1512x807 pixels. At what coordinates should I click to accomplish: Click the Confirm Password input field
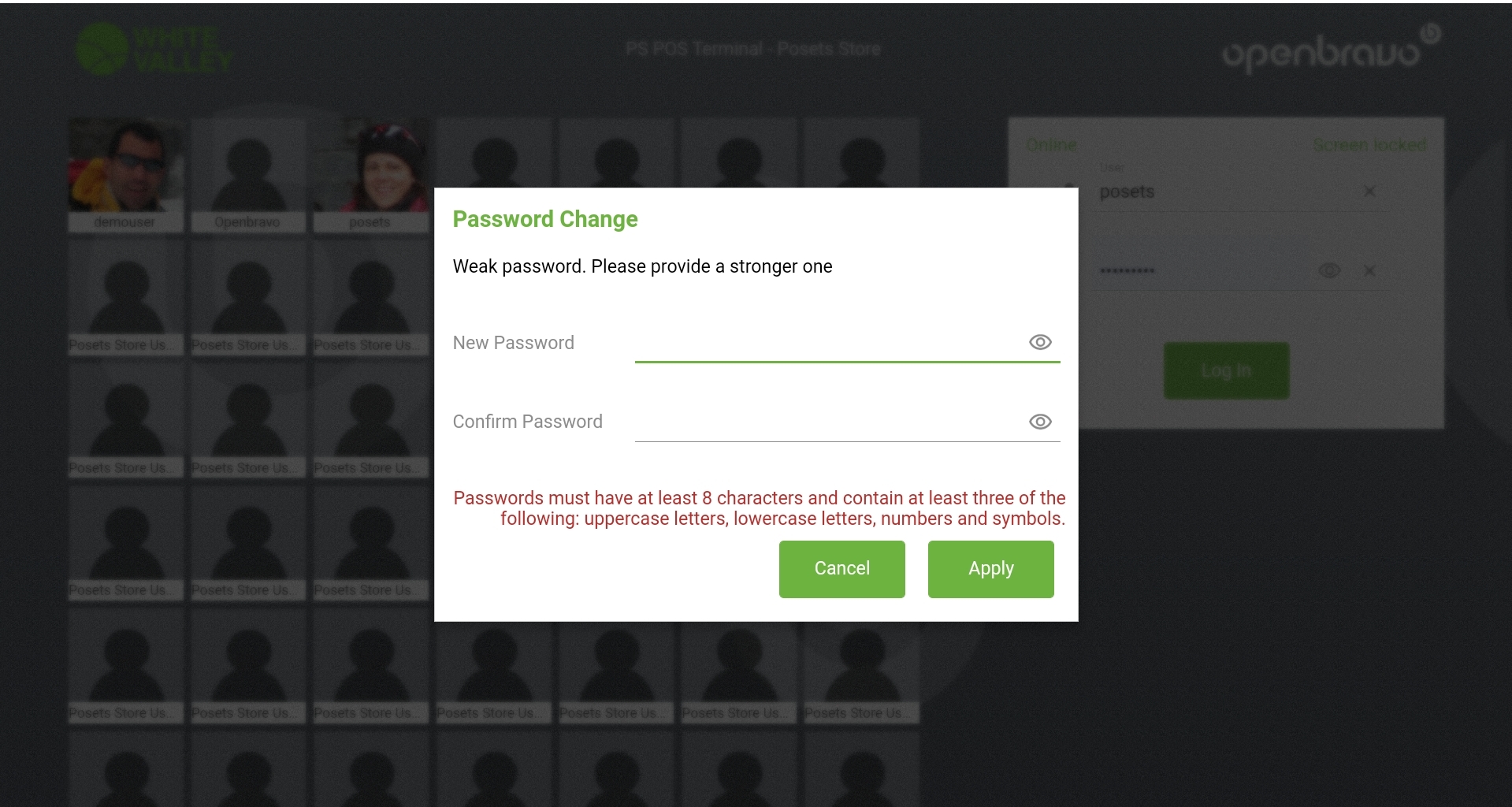pyautogui.click(x=827, y=422)
